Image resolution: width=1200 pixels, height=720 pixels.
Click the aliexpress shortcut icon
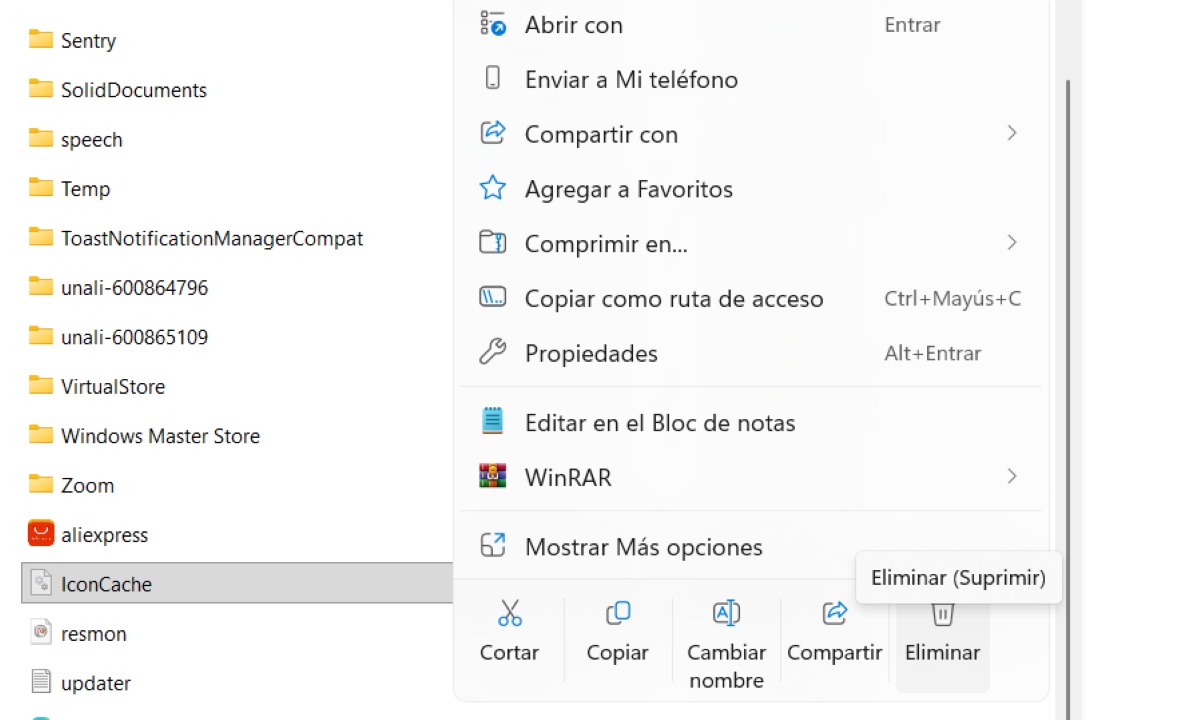click(x=41, y=534)
